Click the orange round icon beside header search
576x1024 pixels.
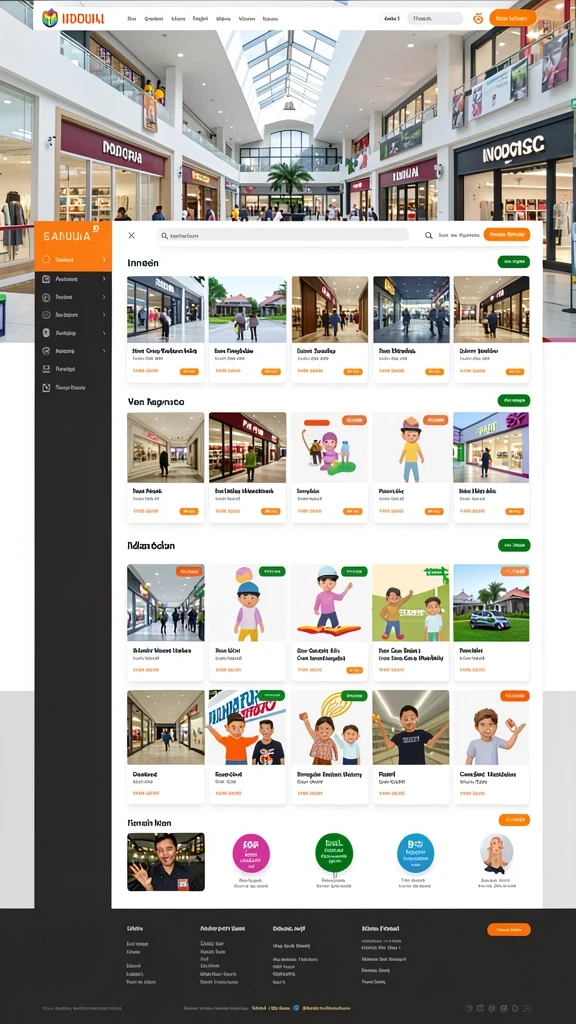pyautogui.click(x=477, y=18)
